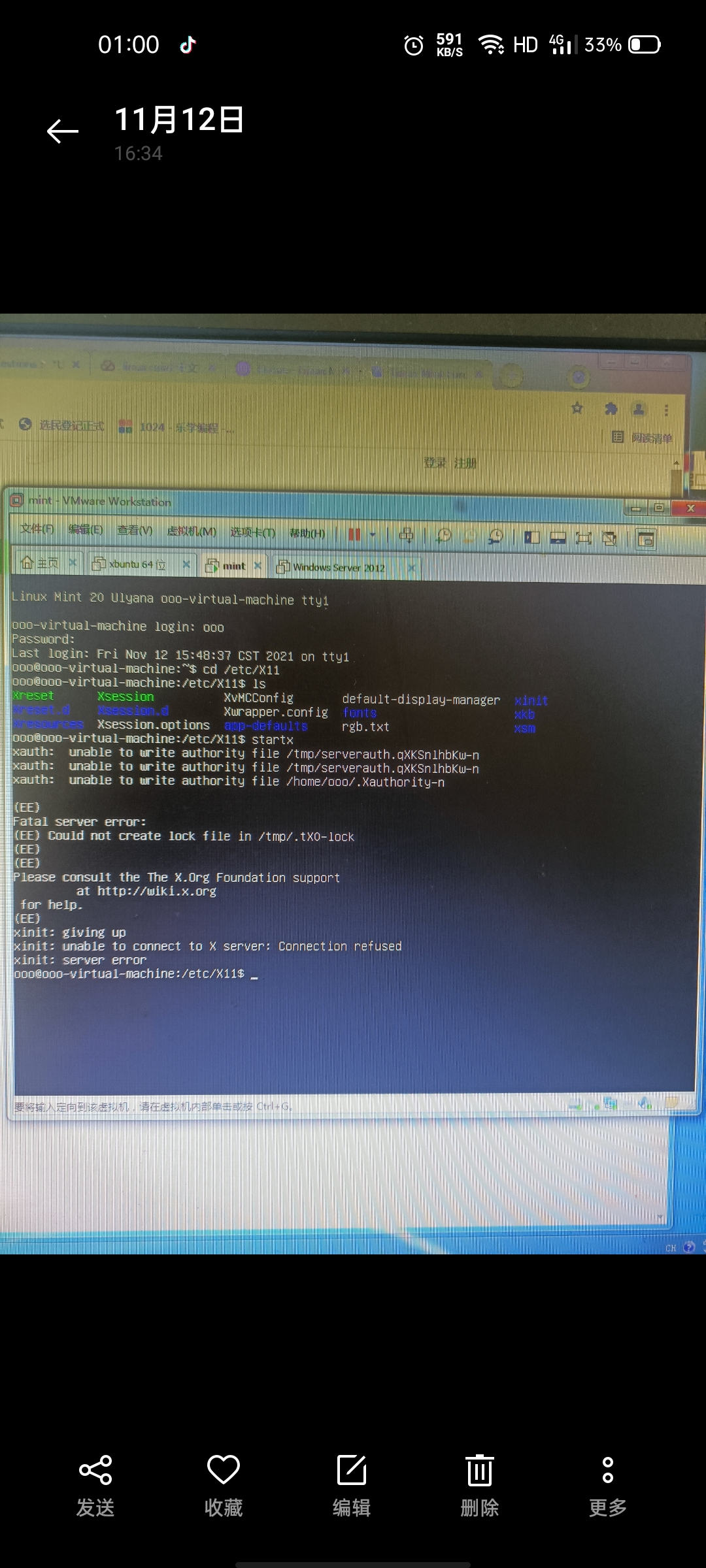Close the 主页 tab
Viewport: 706px width, 1568px height.
[x=73, y=562]
